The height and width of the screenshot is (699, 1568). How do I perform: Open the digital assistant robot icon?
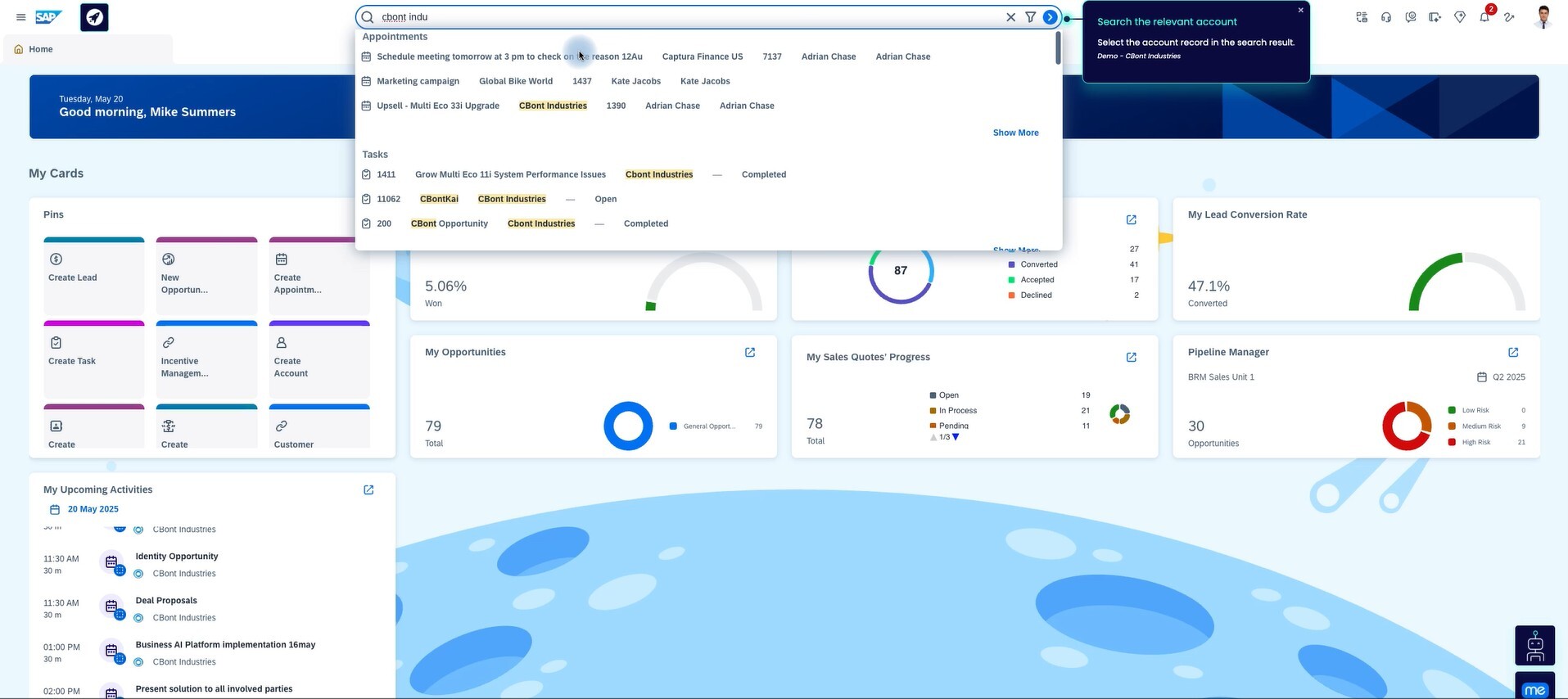[x=1534, y=645]
